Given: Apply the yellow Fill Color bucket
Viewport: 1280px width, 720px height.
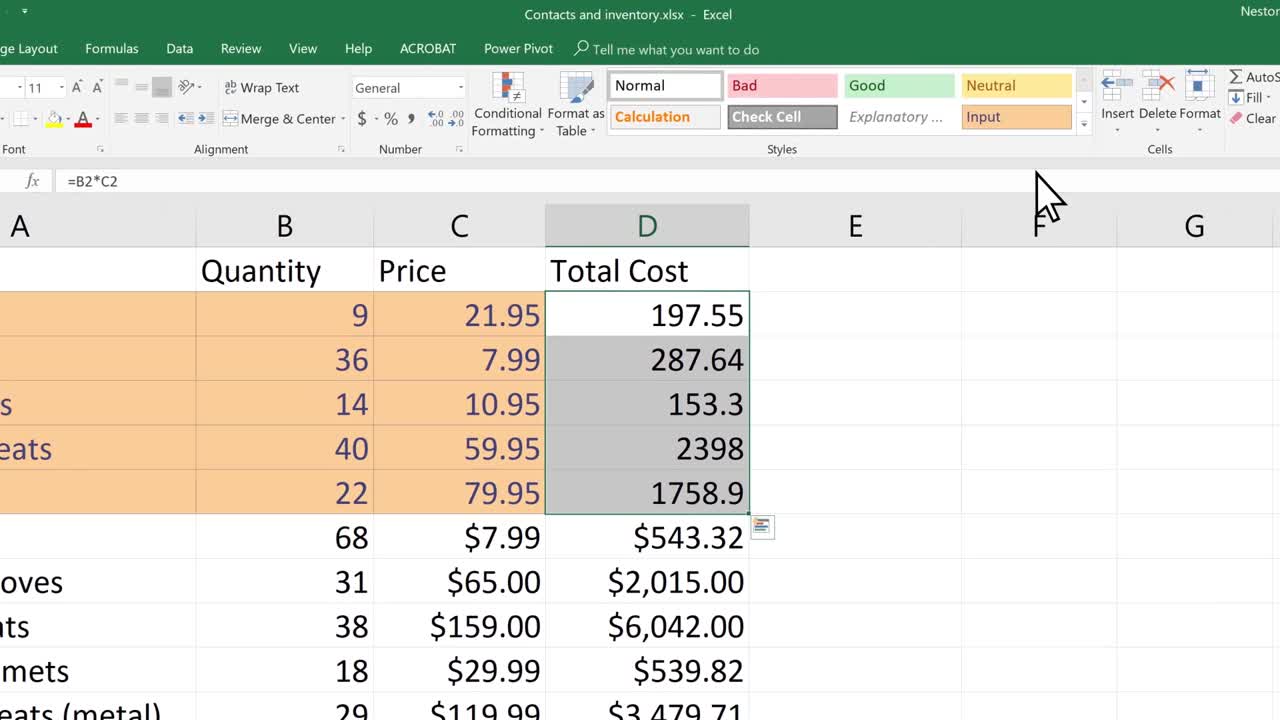Looking at the screenshot, I should pos(54,119).
